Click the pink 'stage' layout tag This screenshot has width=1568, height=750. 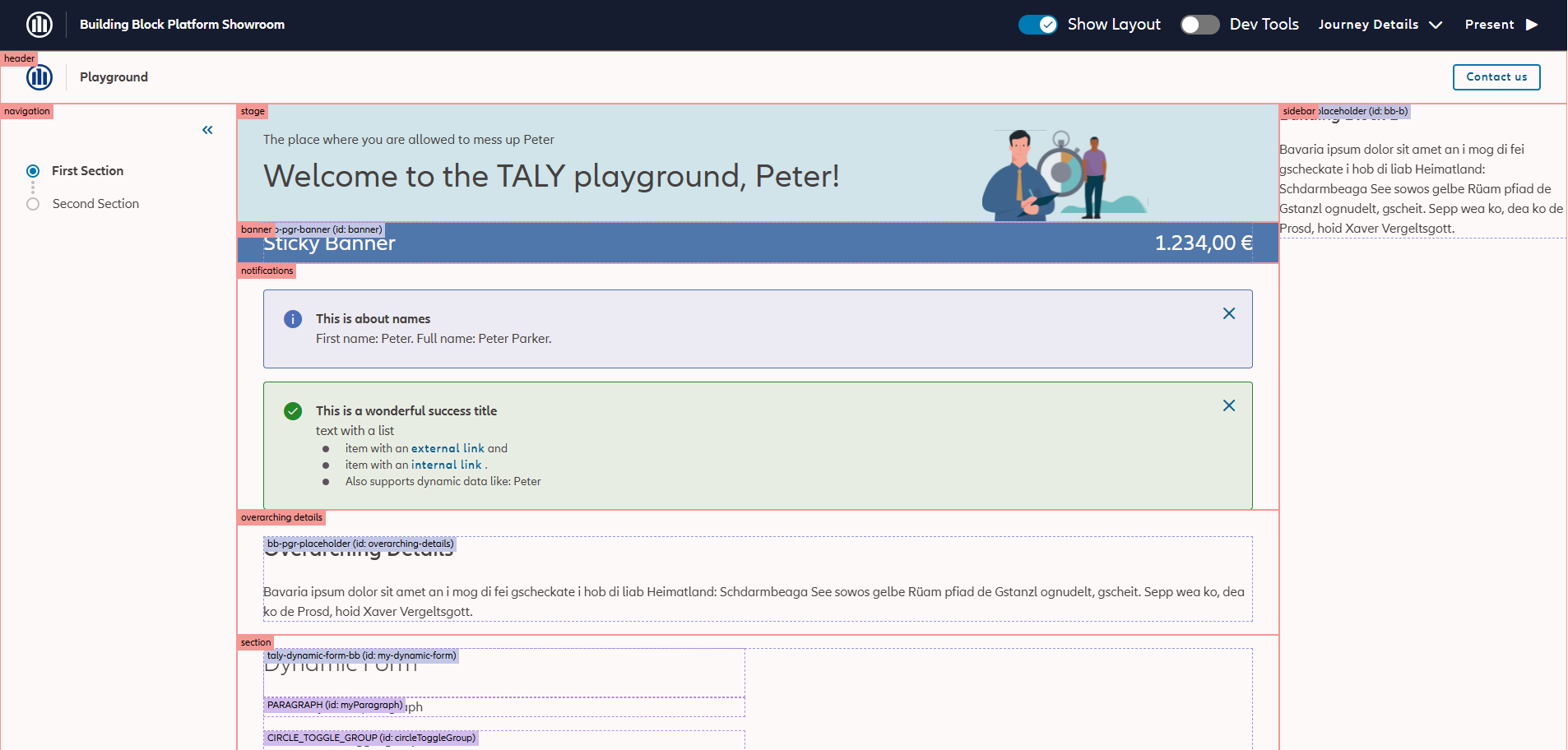tap(253, 111)
